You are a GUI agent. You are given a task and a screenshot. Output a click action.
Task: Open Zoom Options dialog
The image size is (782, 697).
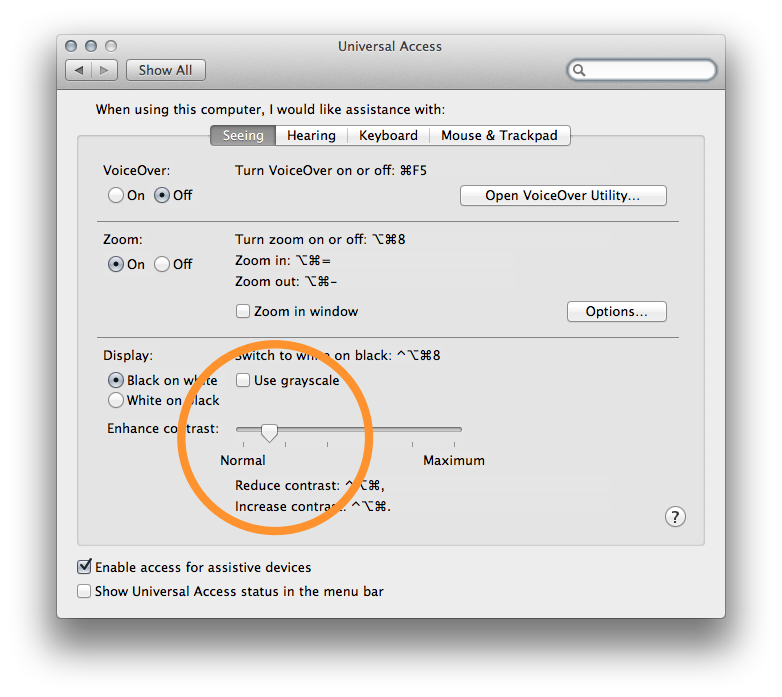pyautogui.click(x=616, y=311)
